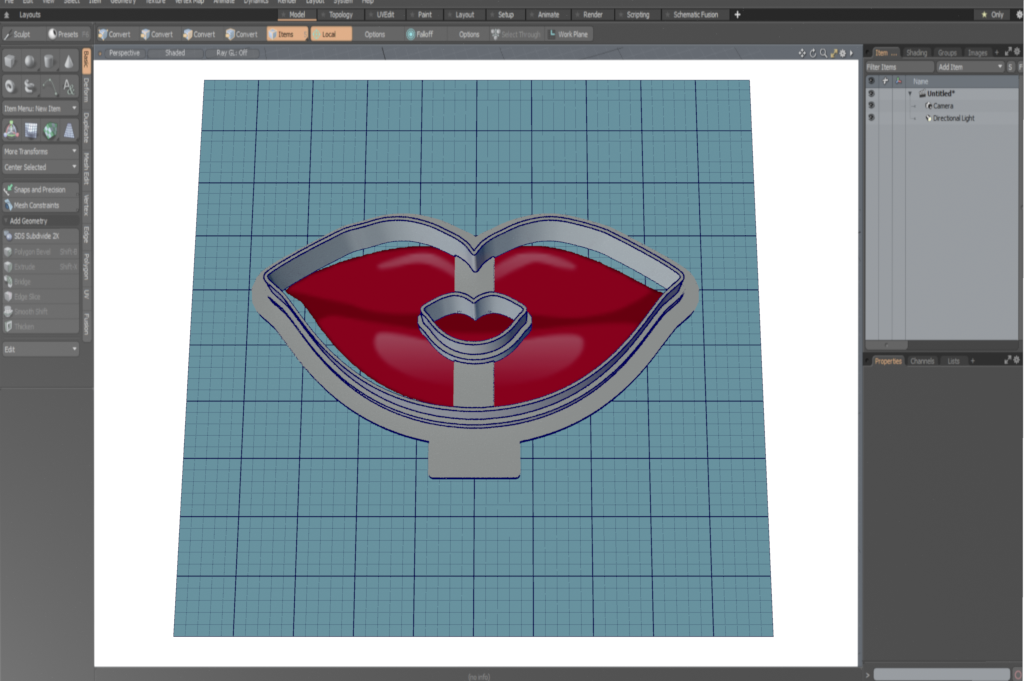The height and width of the screenshot is (681, 1024).
Task: Click the Snaps and Precision button
Action: 40,189
